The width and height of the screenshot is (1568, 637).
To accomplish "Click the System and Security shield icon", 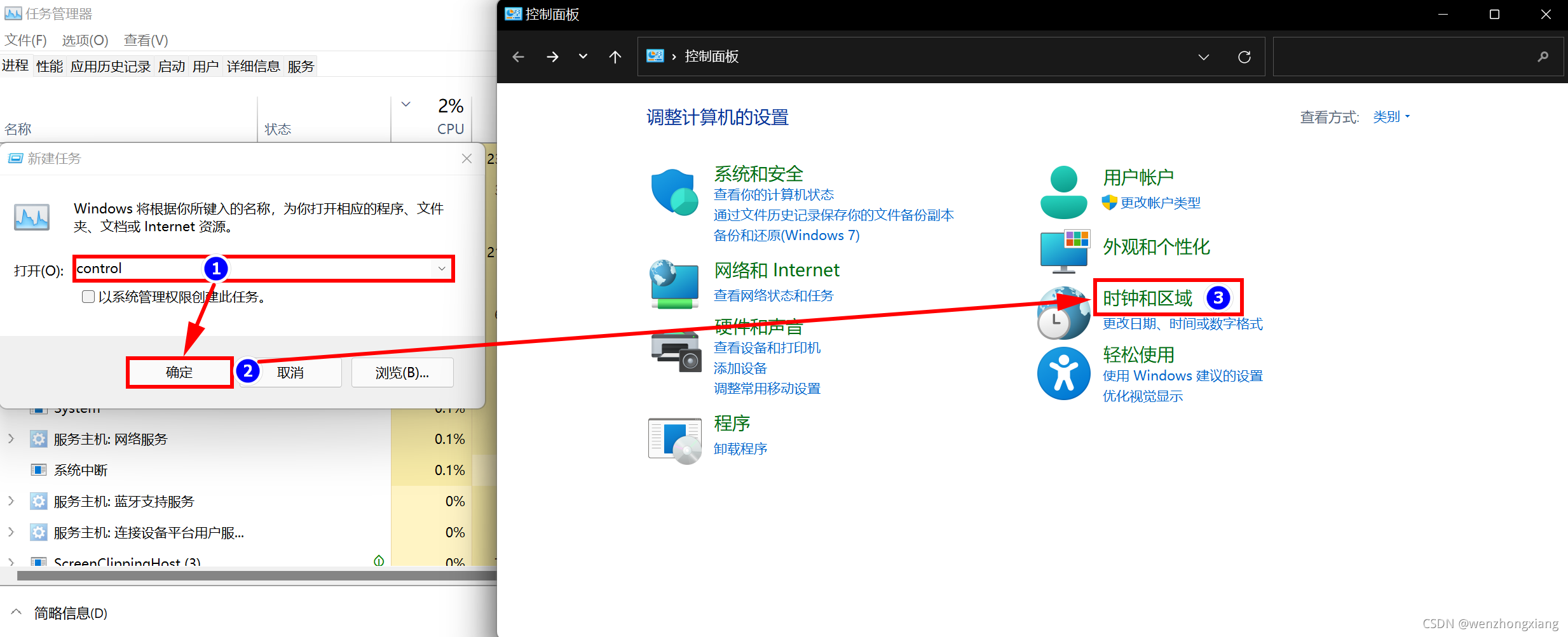I will click(674, 192).
